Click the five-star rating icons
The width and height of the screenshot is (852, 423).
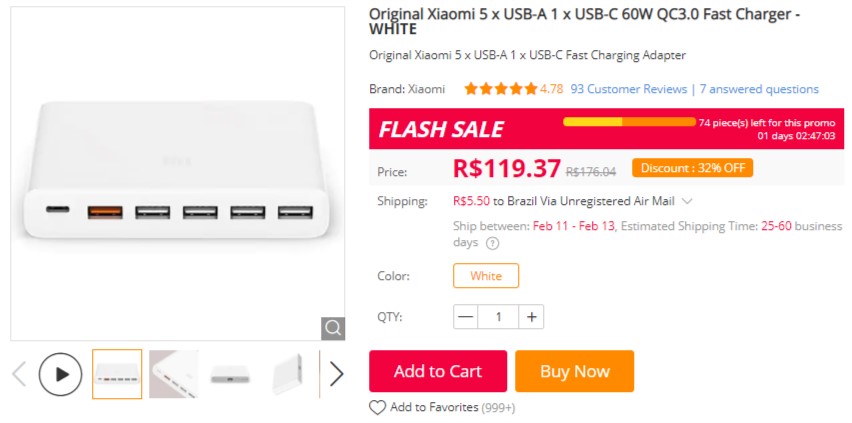click(x=500, y=89)
